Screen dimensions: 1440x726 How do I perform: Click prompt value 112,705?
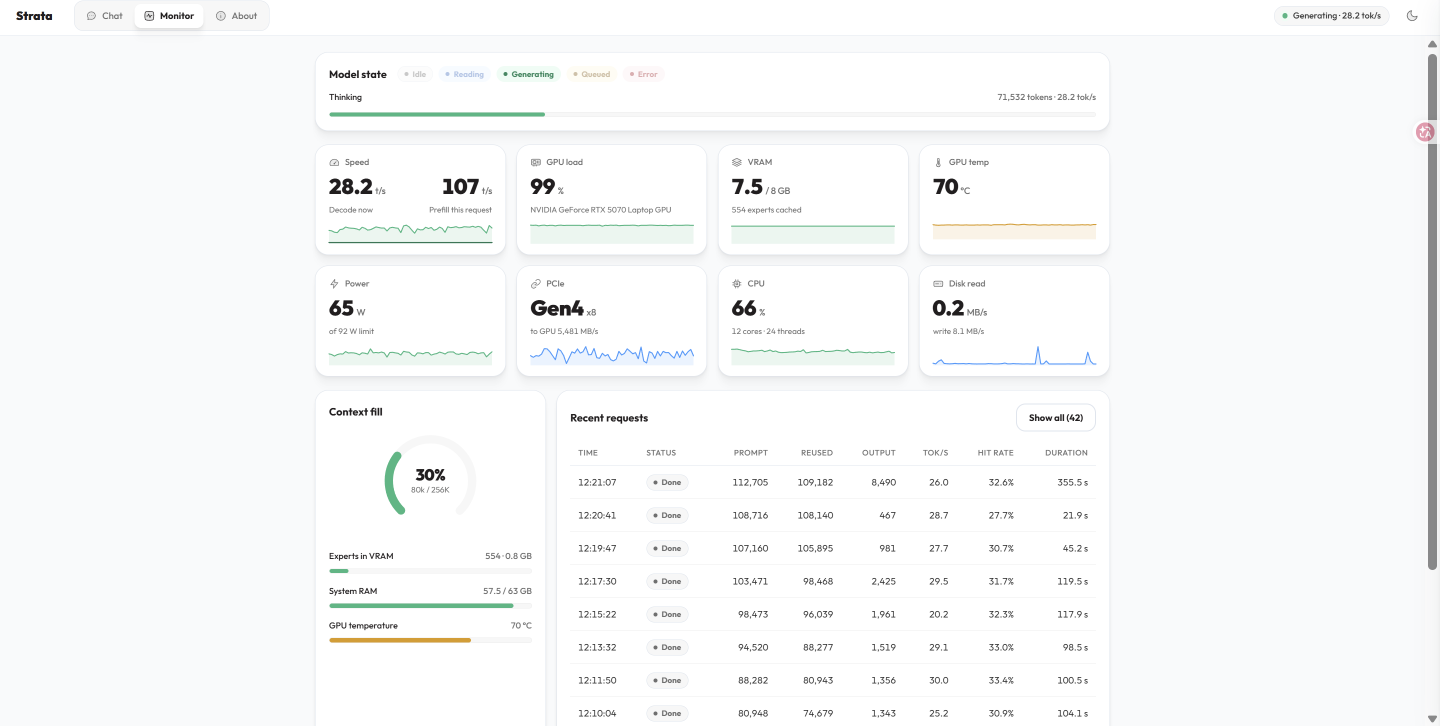point(750,482)
